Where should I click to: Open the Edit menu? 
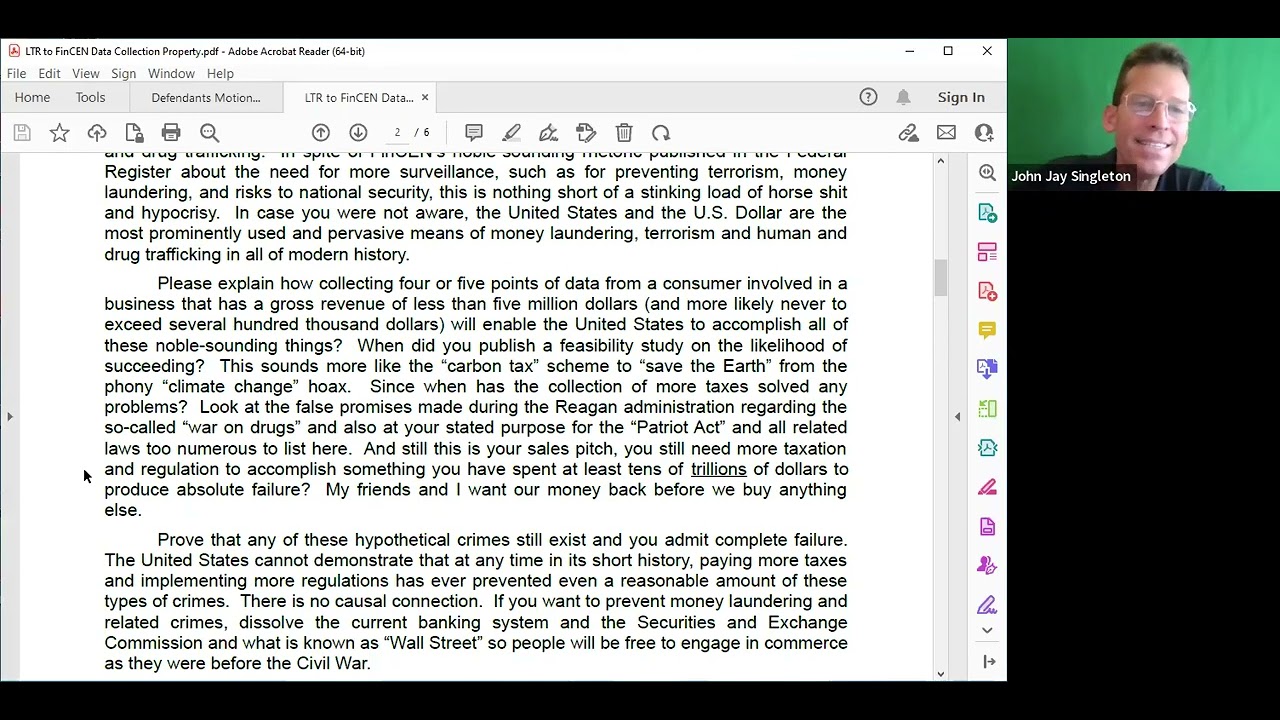coord(49,73)
